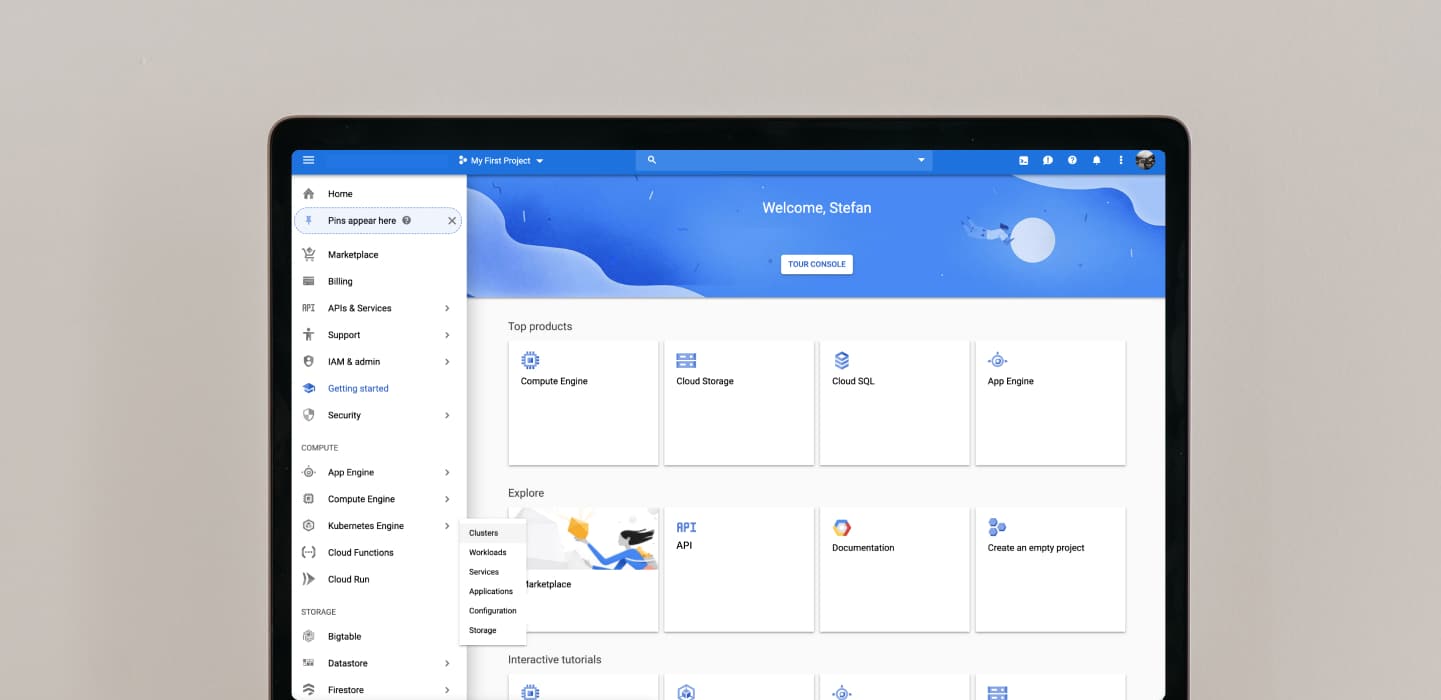Image resolution: width=1441 pixels, height=700 pixels.
Task: Open the Documentation explore card
Action: [895, 569]
